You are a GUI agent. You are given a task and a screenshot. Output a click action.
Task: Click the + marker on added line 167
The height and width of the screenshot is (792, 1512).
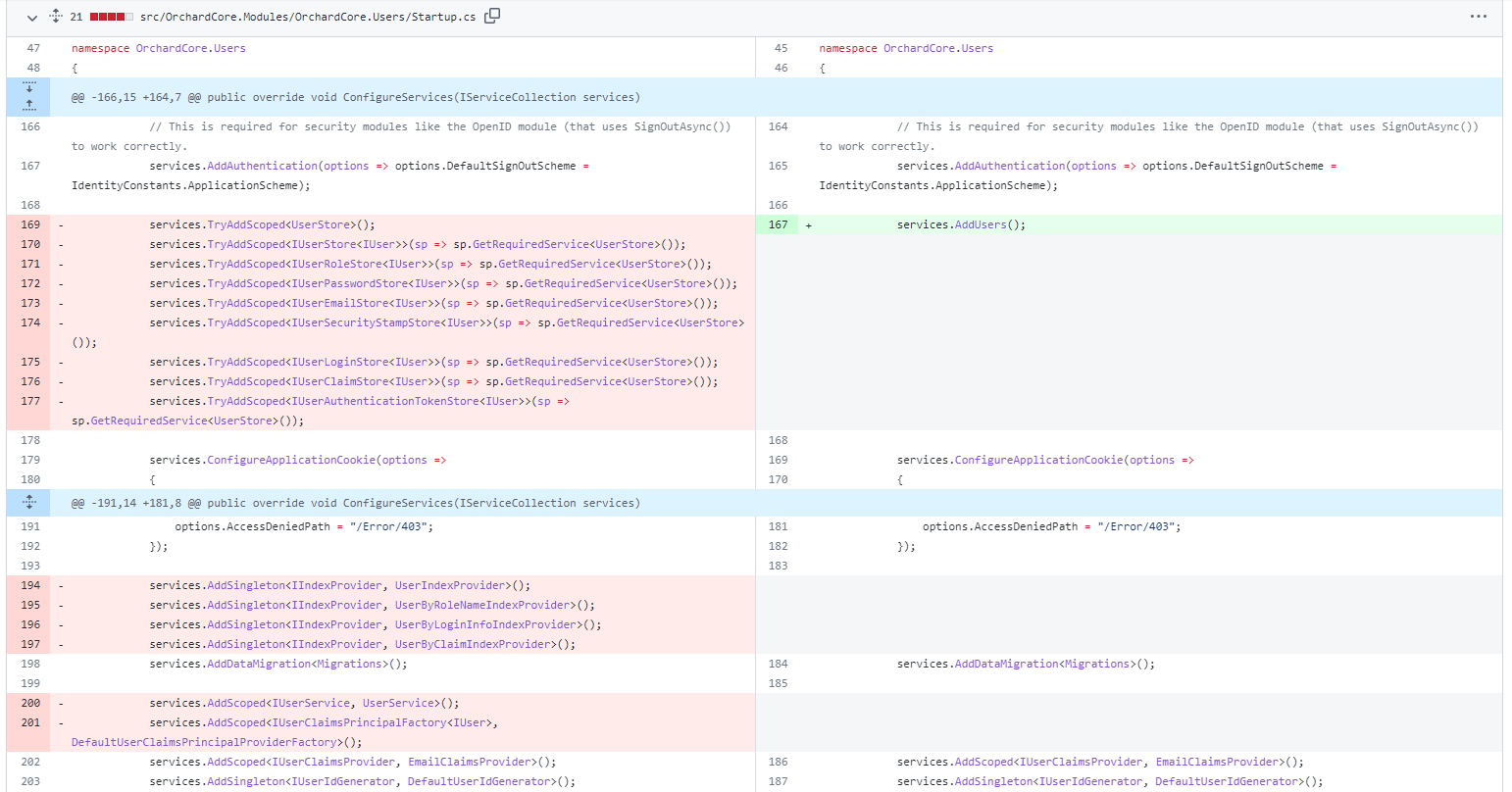[x=809, y=224]
